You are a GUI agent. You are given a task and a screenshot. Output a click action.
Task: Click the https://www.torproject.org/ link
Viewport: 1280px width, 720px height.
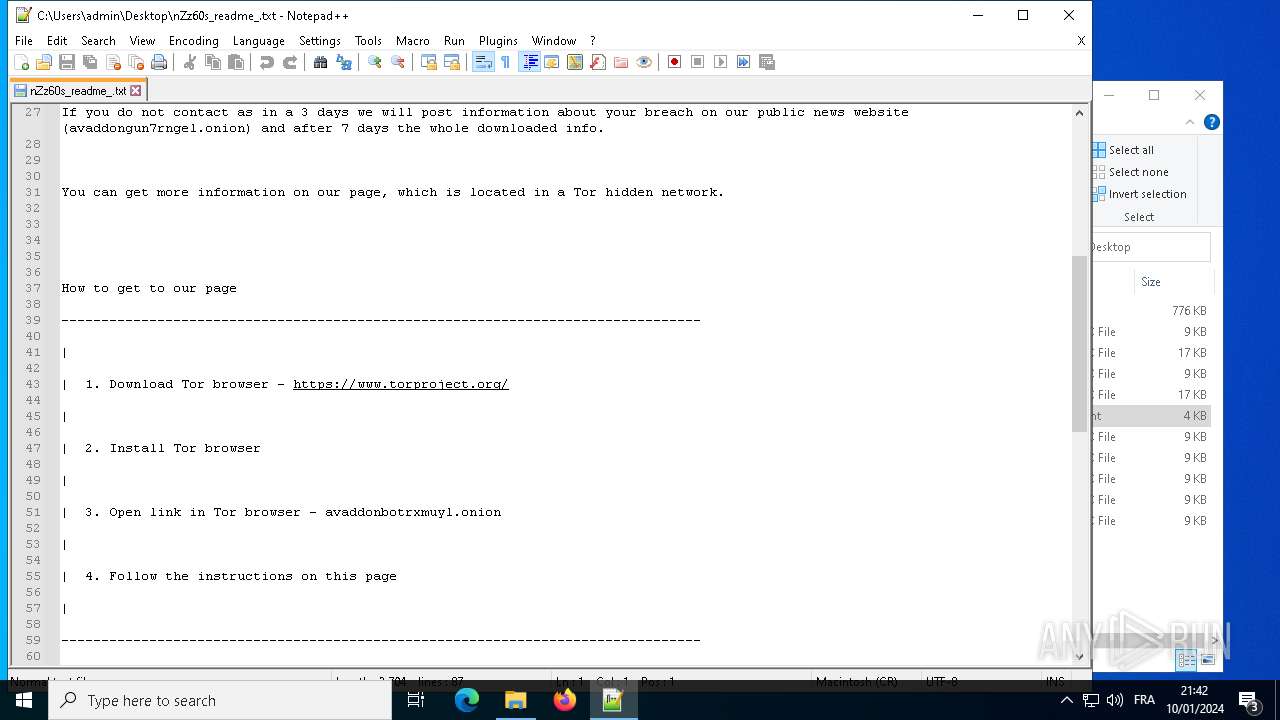(x=400, y=384)
